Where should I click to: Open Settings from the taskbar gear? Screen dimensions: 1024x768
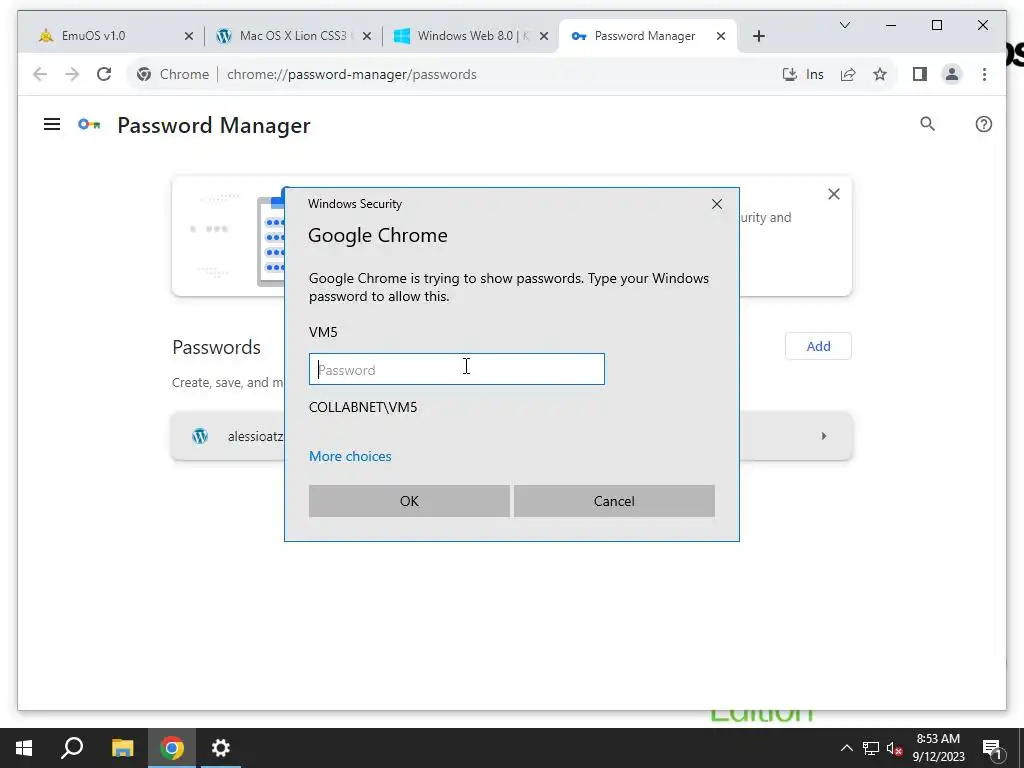coord(221,748)
